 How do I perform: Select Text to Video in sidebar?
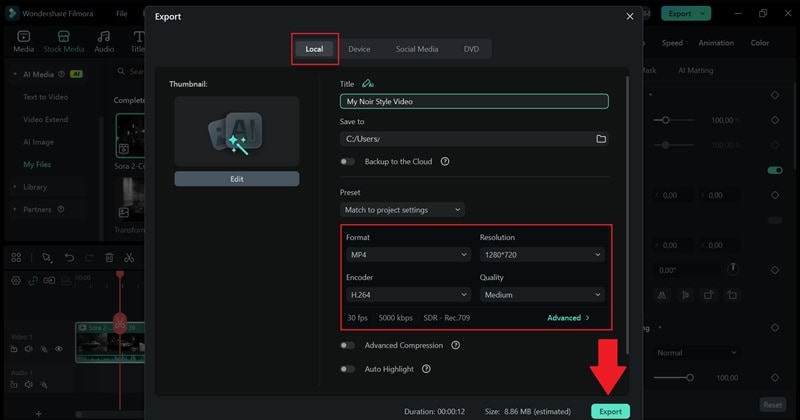45,96
